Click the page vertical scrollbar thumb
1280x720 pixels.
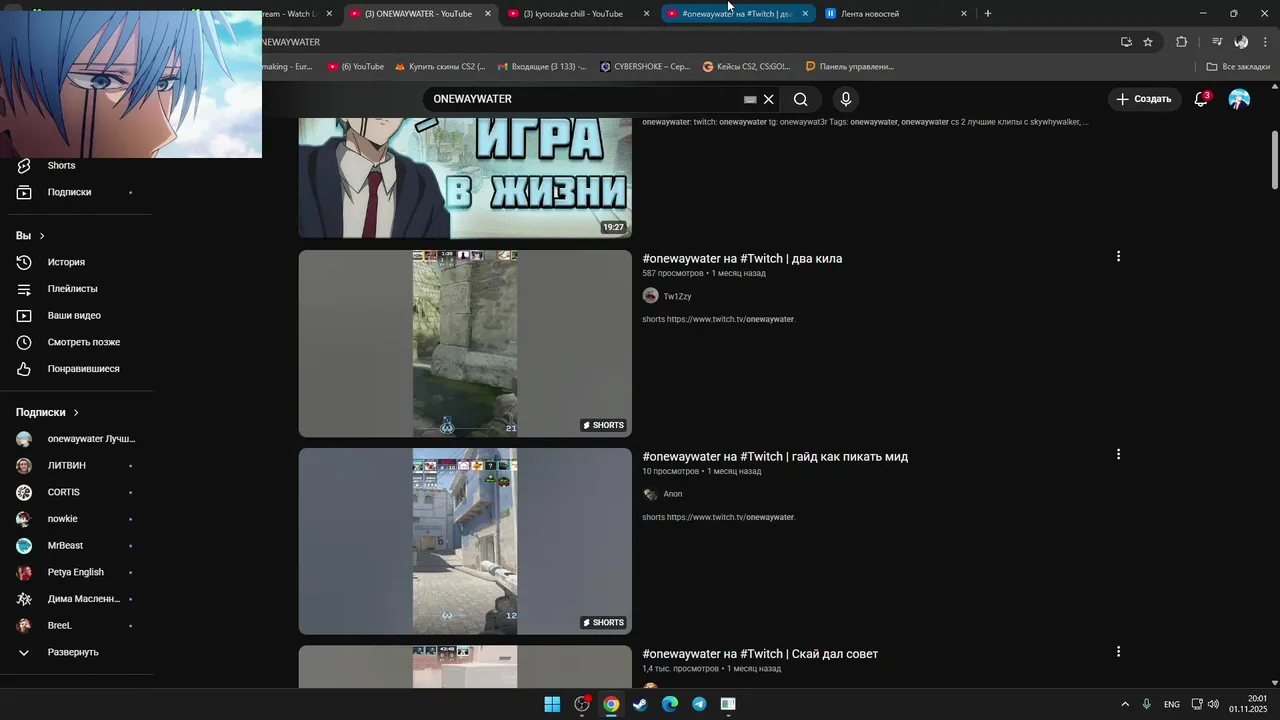pyautogui.click(x=1274, y=159)
